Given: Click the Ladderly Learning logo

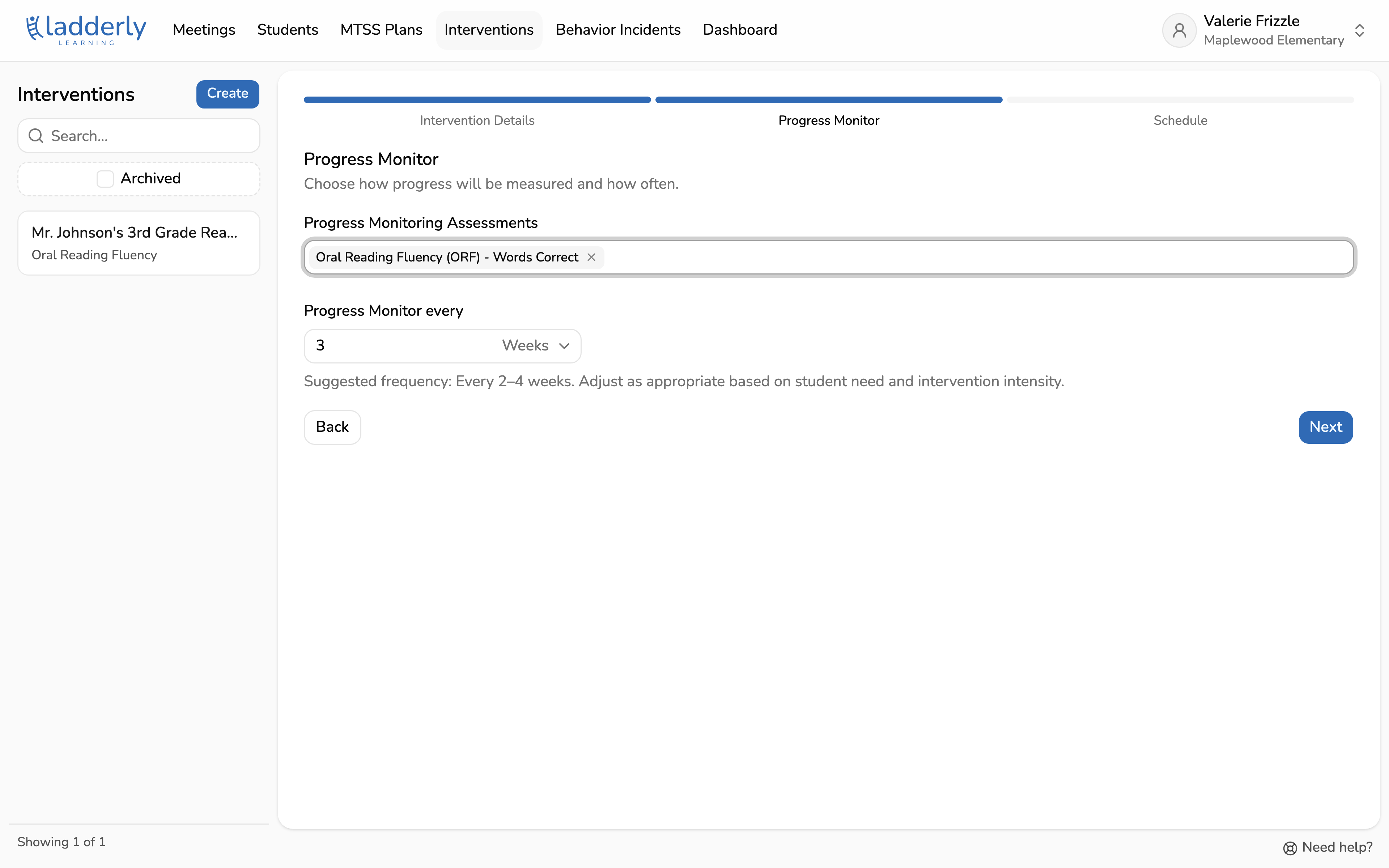Looking at the screenshot, I should (86, 30).
